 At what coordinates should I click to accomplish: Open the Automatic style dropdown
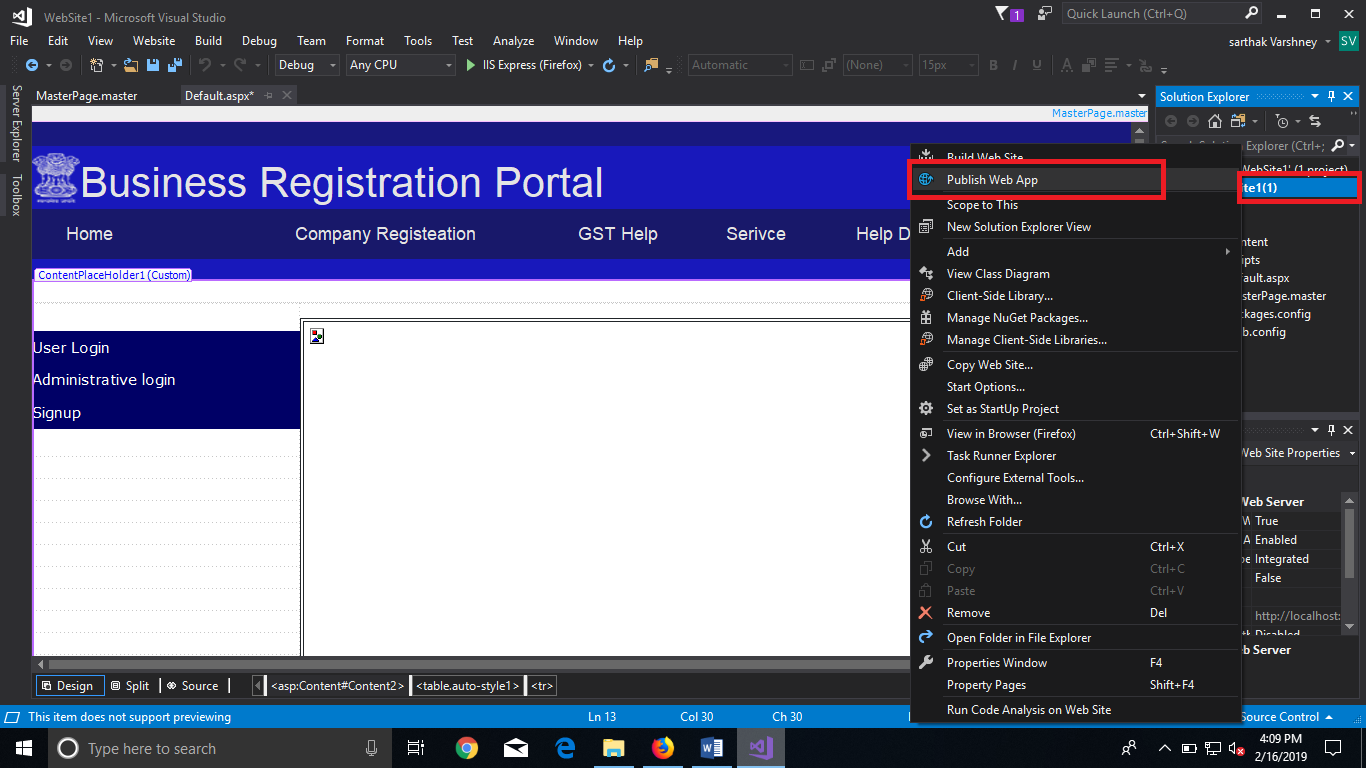click(739, 65)
